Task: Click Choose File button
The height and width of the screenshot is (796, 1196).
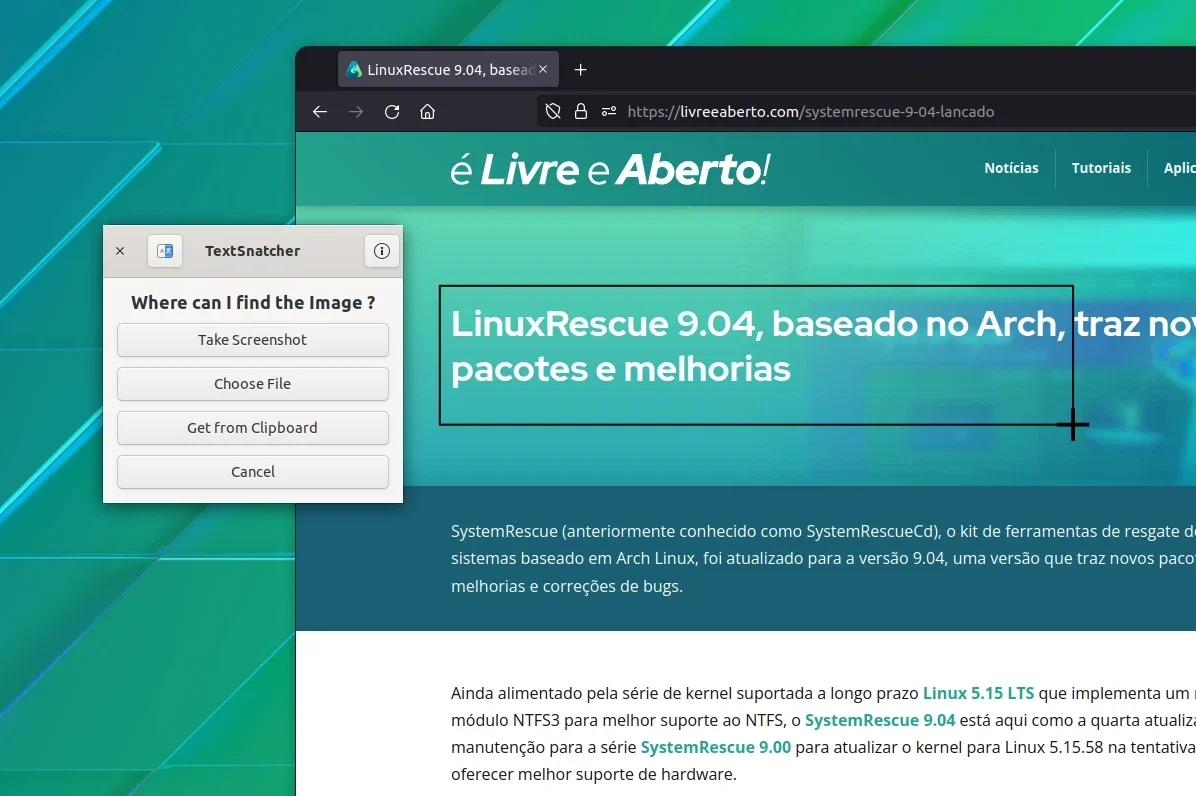Action: coord(252,384)
